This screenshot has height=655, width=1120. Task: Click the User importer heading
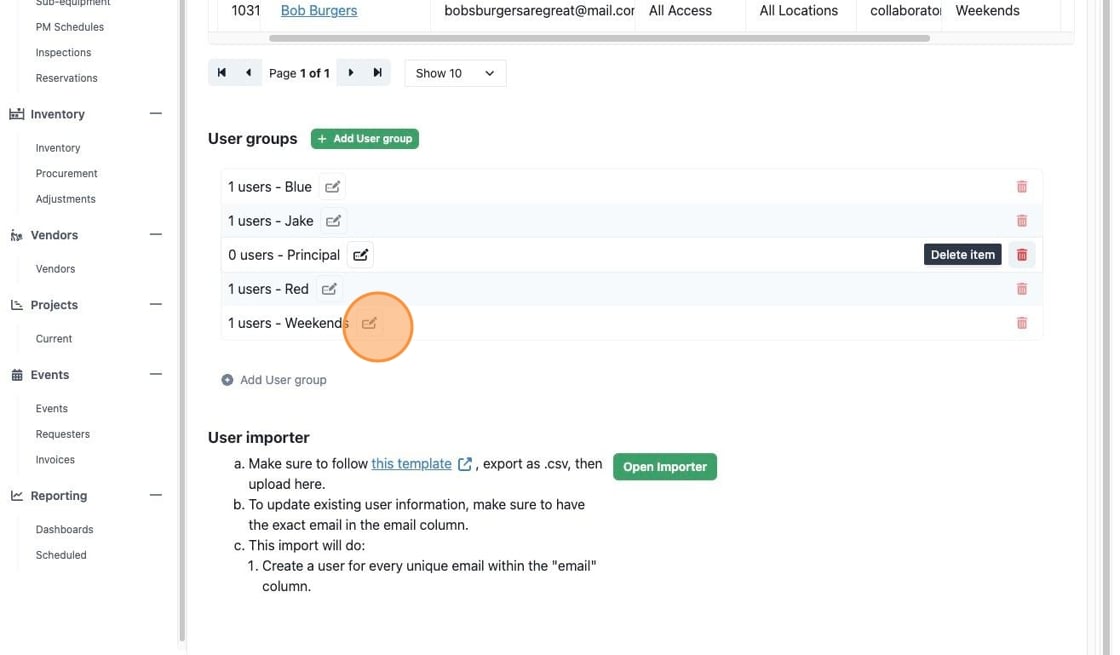[x=259, y=437]
